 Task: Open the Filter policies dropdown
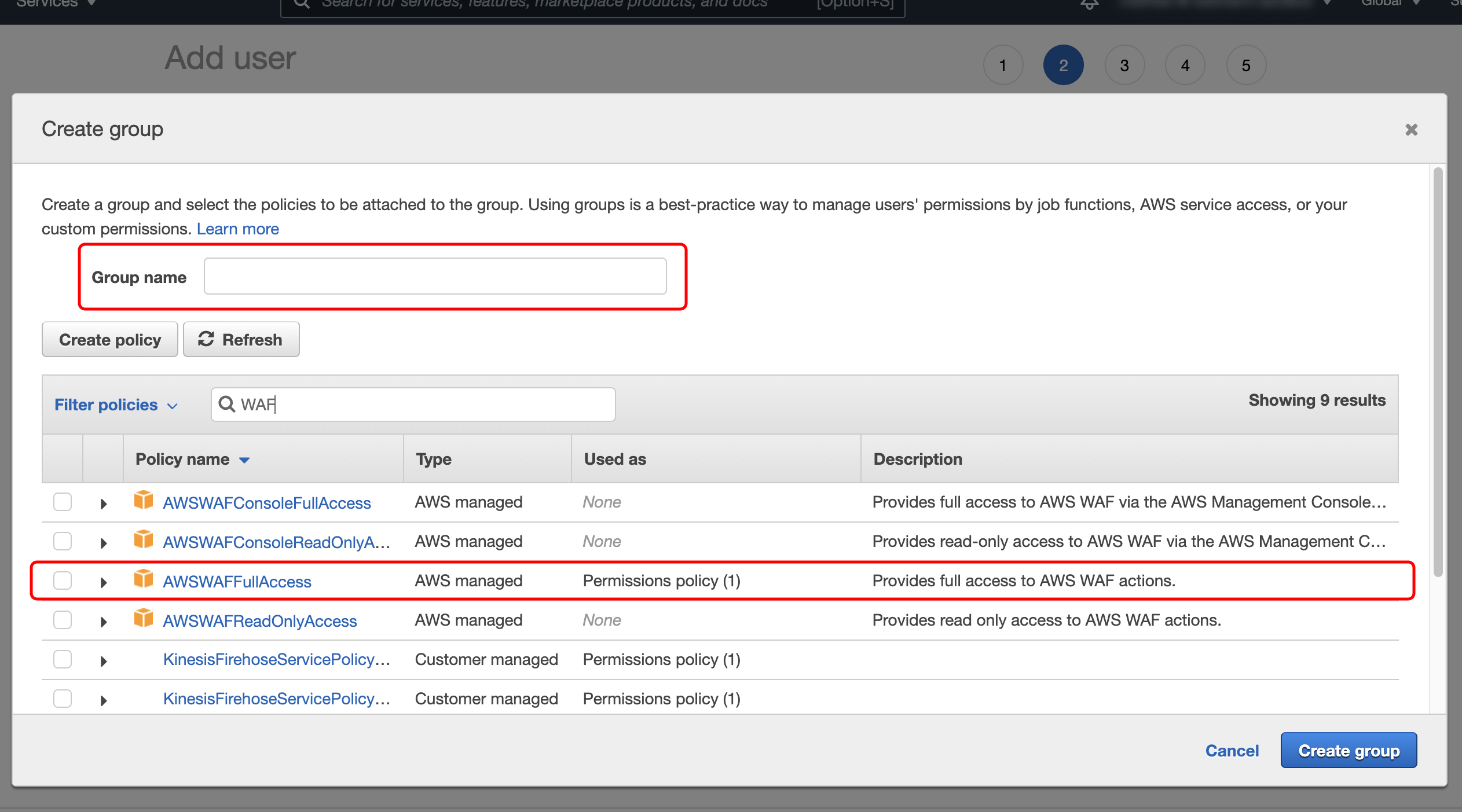coord(116,405)
